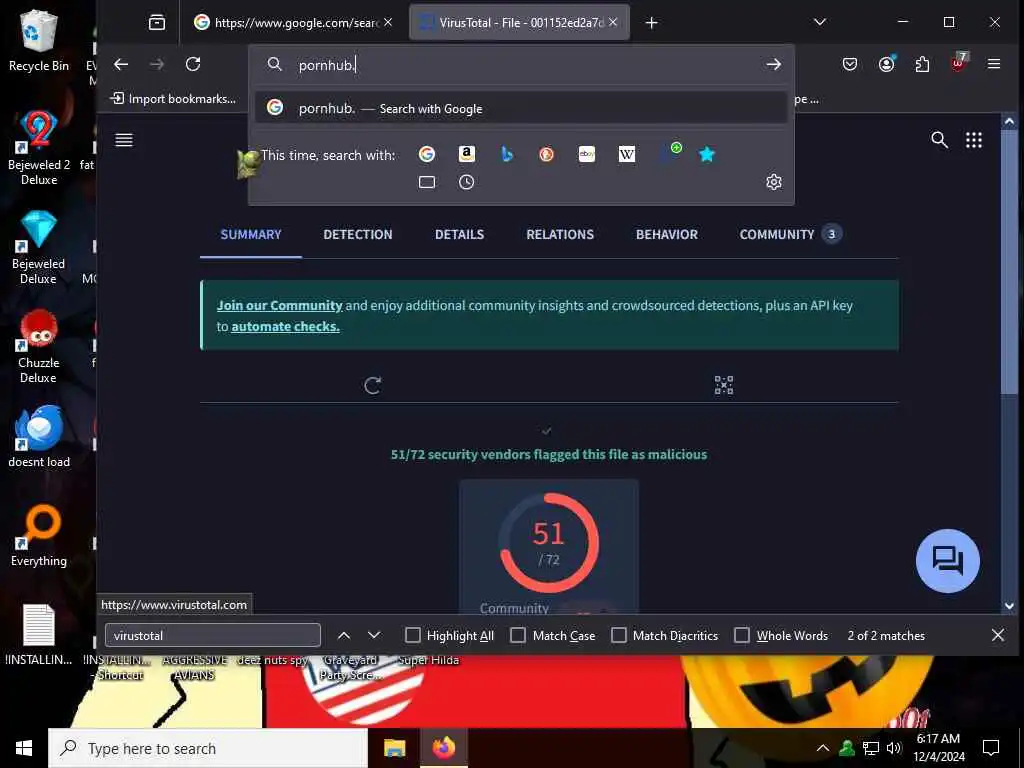Viewport: 1024px width, 768px height.
Task: Search in History clock icon
Action: 466,182
